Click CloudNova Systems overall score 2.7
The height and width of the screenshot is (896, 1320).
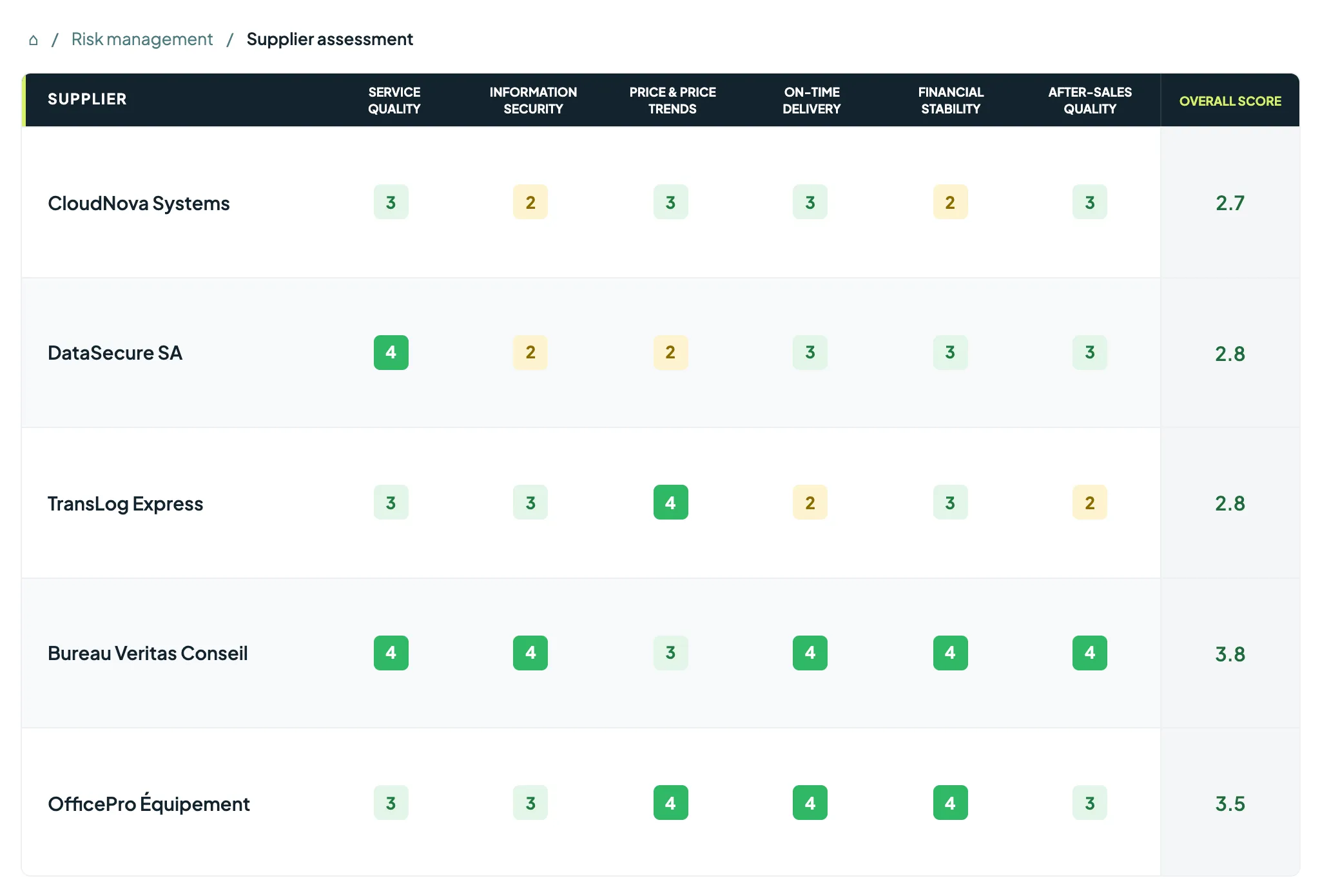1230,203
